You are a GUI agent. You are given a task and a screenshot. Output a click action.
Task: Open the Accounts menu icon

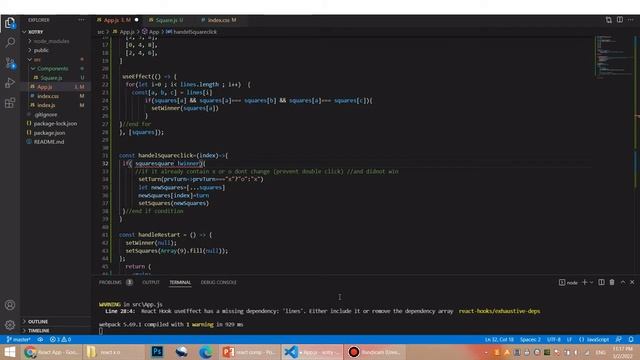point(10,305)
